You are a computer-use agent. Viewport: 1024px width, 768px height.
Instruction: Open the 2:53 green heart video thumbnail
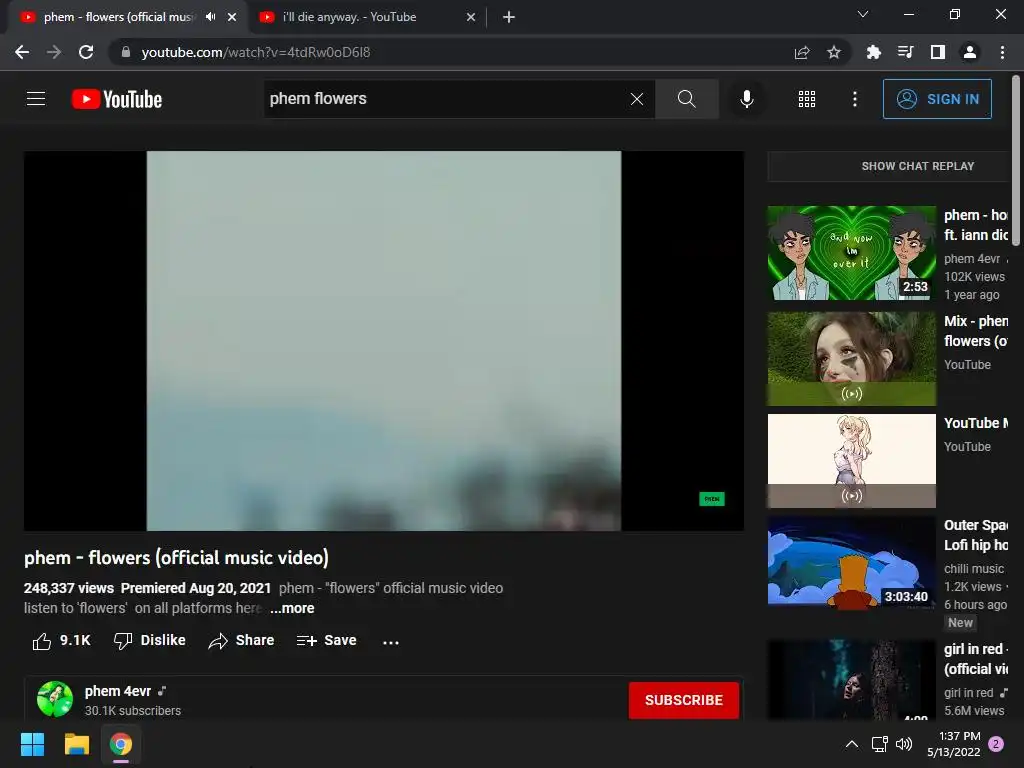pyautogui.click(x=852, y=253)
